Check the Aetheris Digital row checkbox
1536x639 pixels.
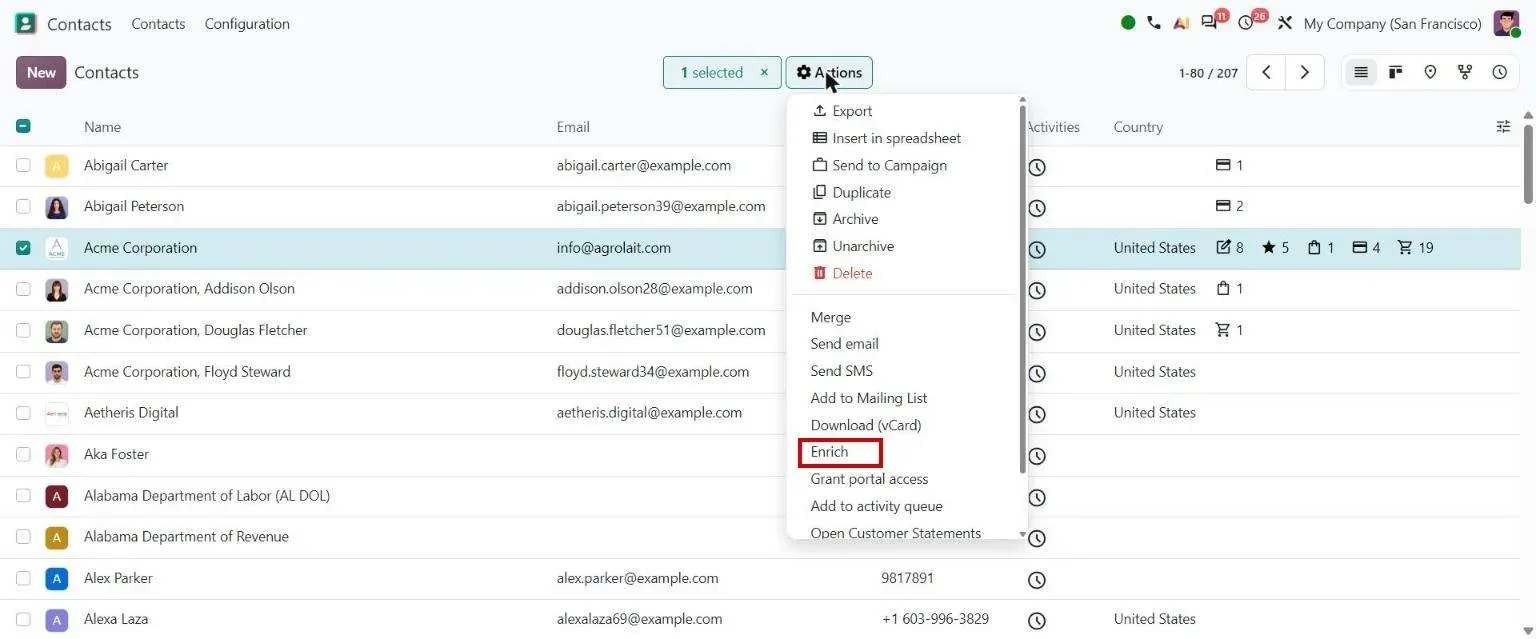23,412
